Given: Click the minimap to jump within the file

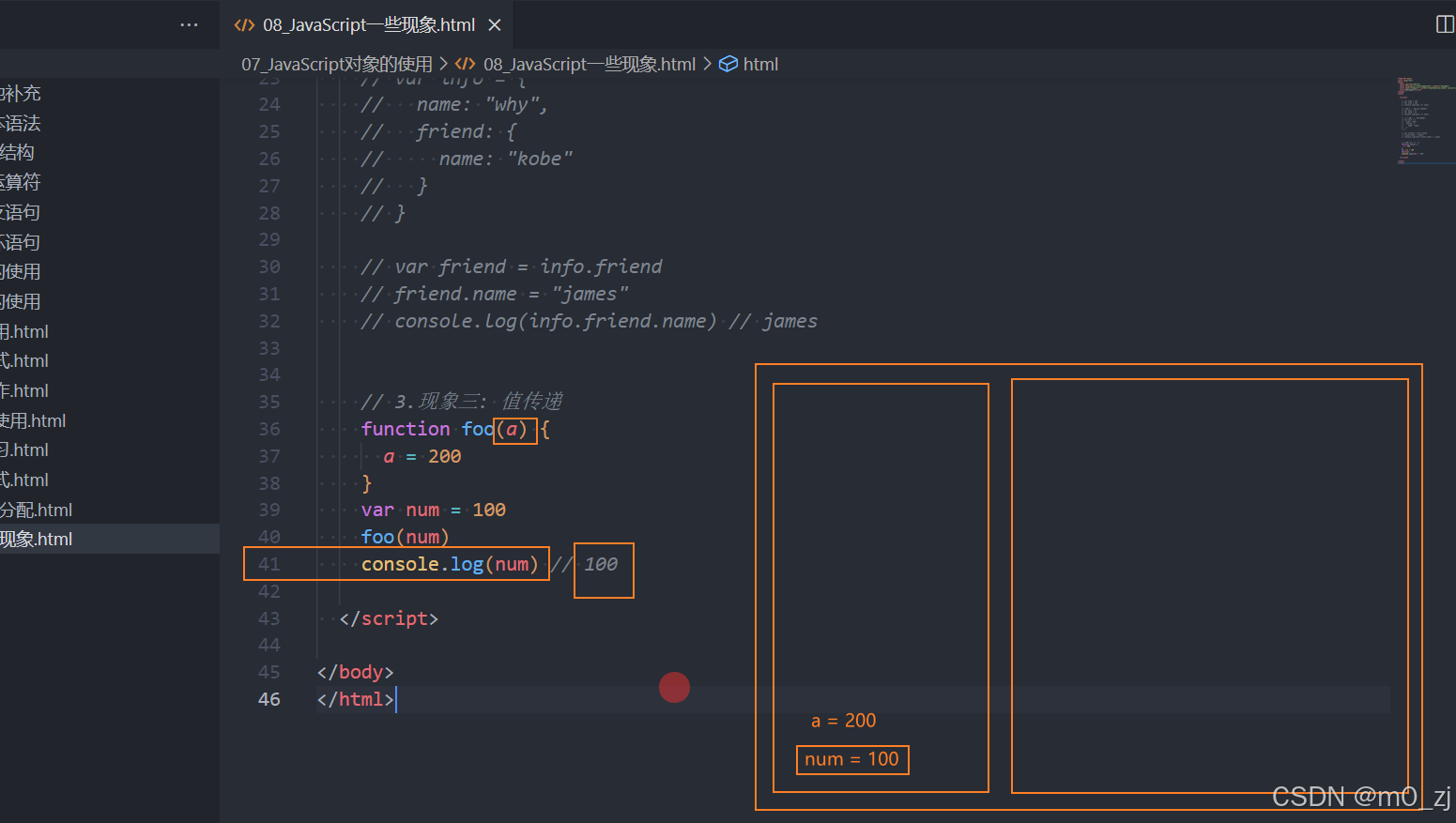Looking at the screenshot, I should click(1422, 120).
